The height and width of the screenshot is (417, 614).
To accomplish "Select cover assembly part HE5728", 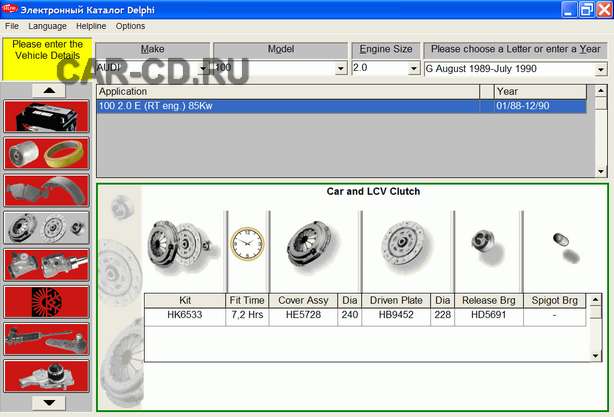I will 303,315.
